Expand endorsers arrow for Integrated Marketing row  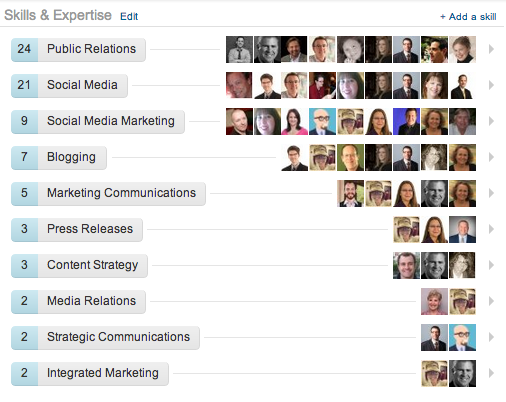coord(491,373)
